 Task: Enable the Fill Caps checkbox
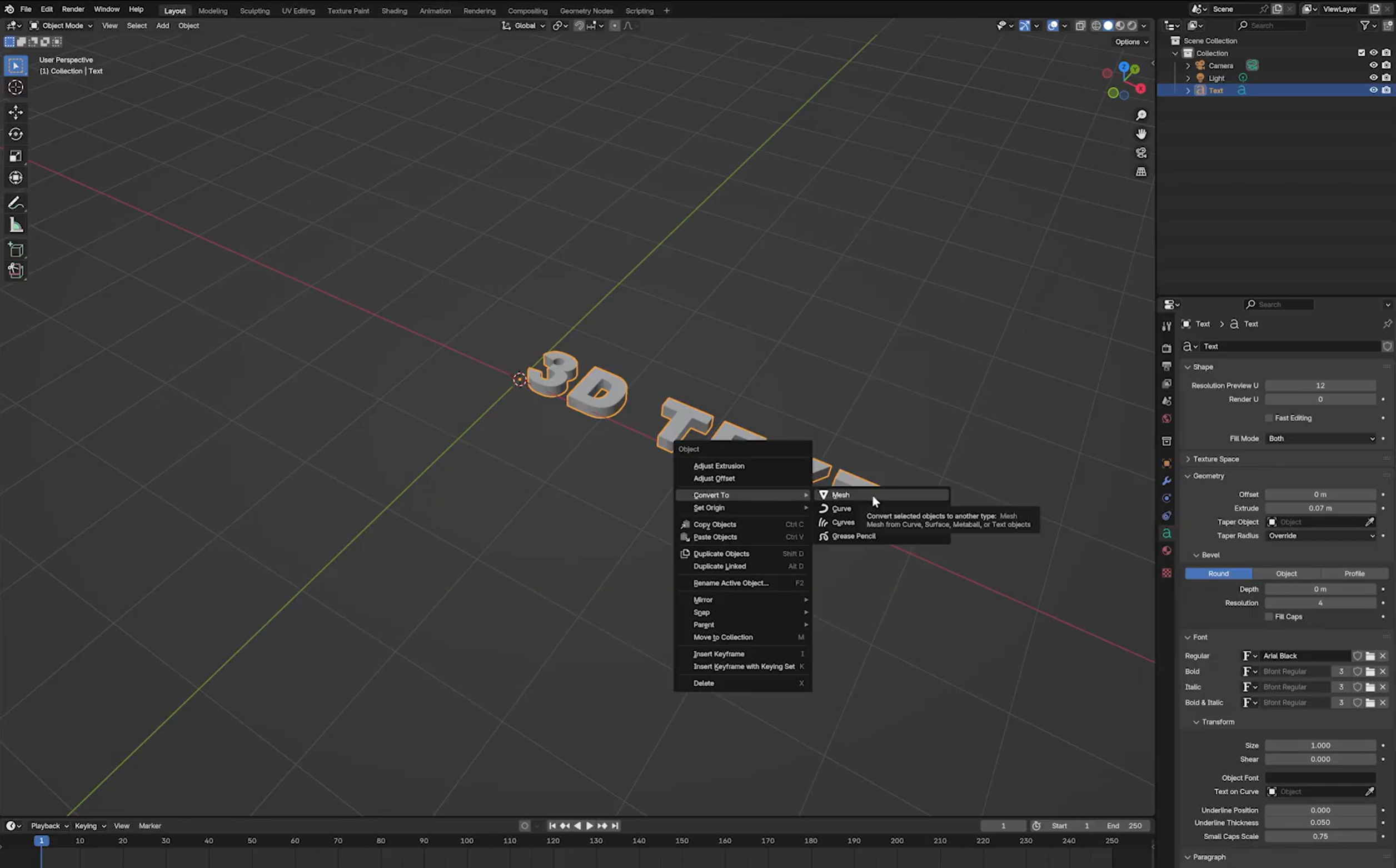(x=1269, y=617)
